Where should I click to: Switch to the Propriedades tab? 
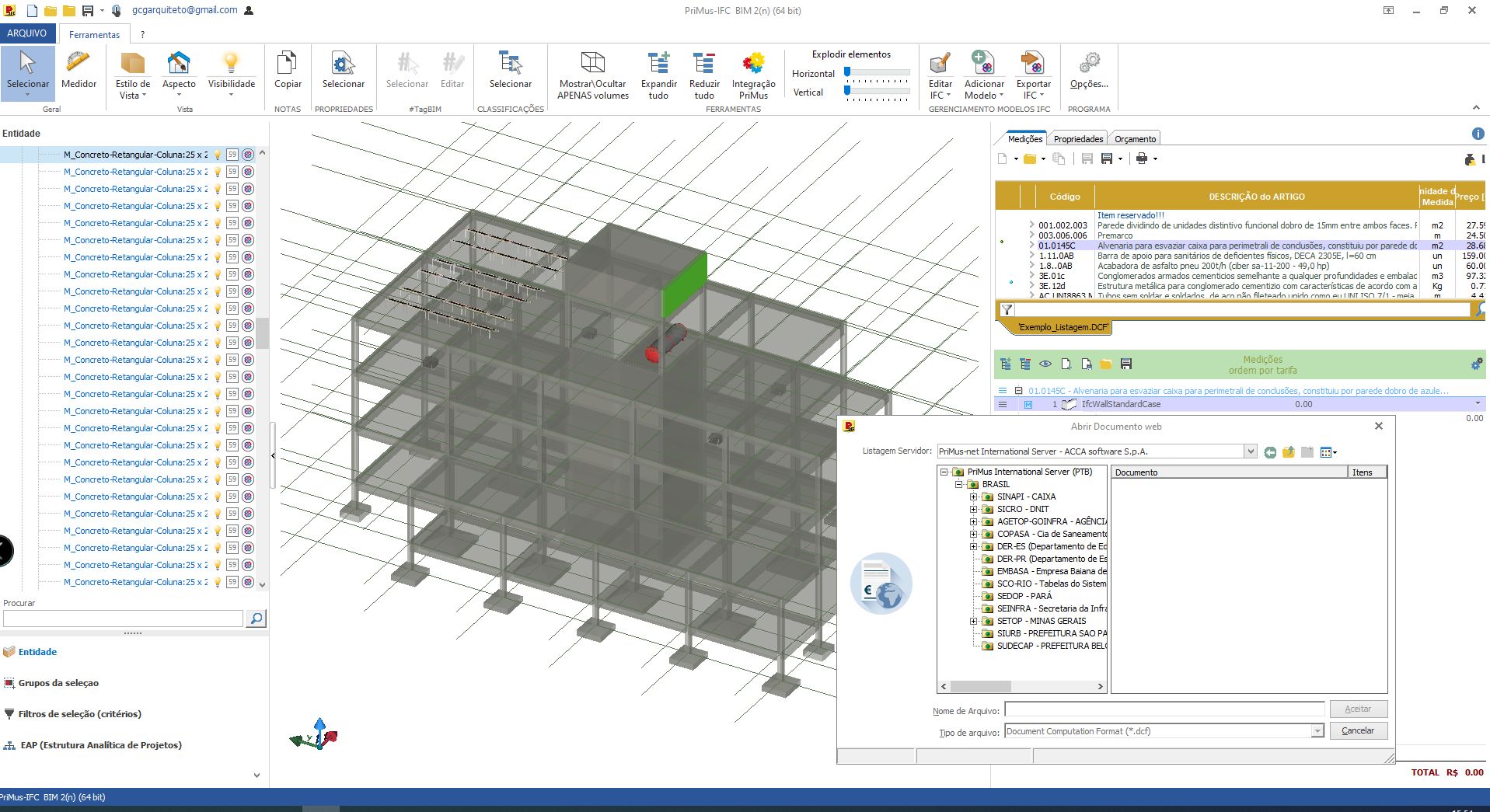click(x=1078, y=139)
